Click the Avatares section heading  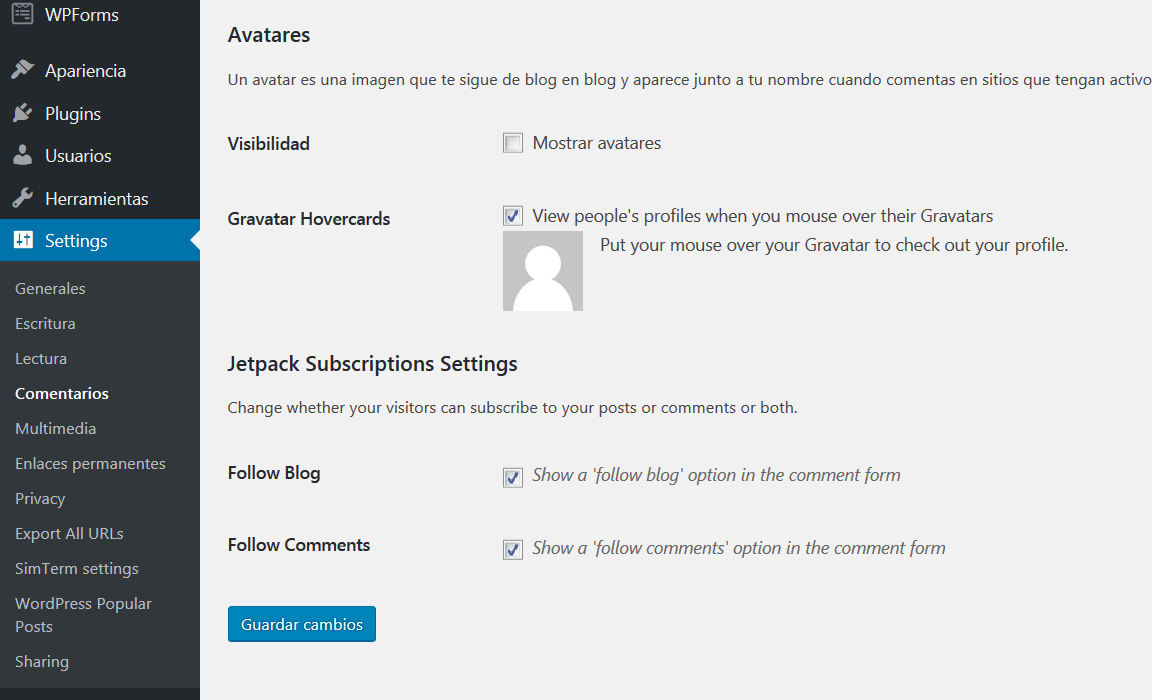coord(269,35)
